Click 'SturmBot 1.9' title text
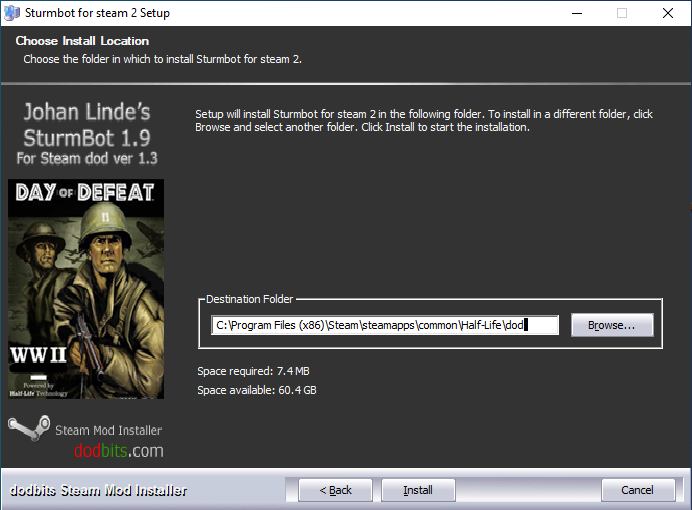This screenshot has height=510, width=692. (x=87, y=138)
